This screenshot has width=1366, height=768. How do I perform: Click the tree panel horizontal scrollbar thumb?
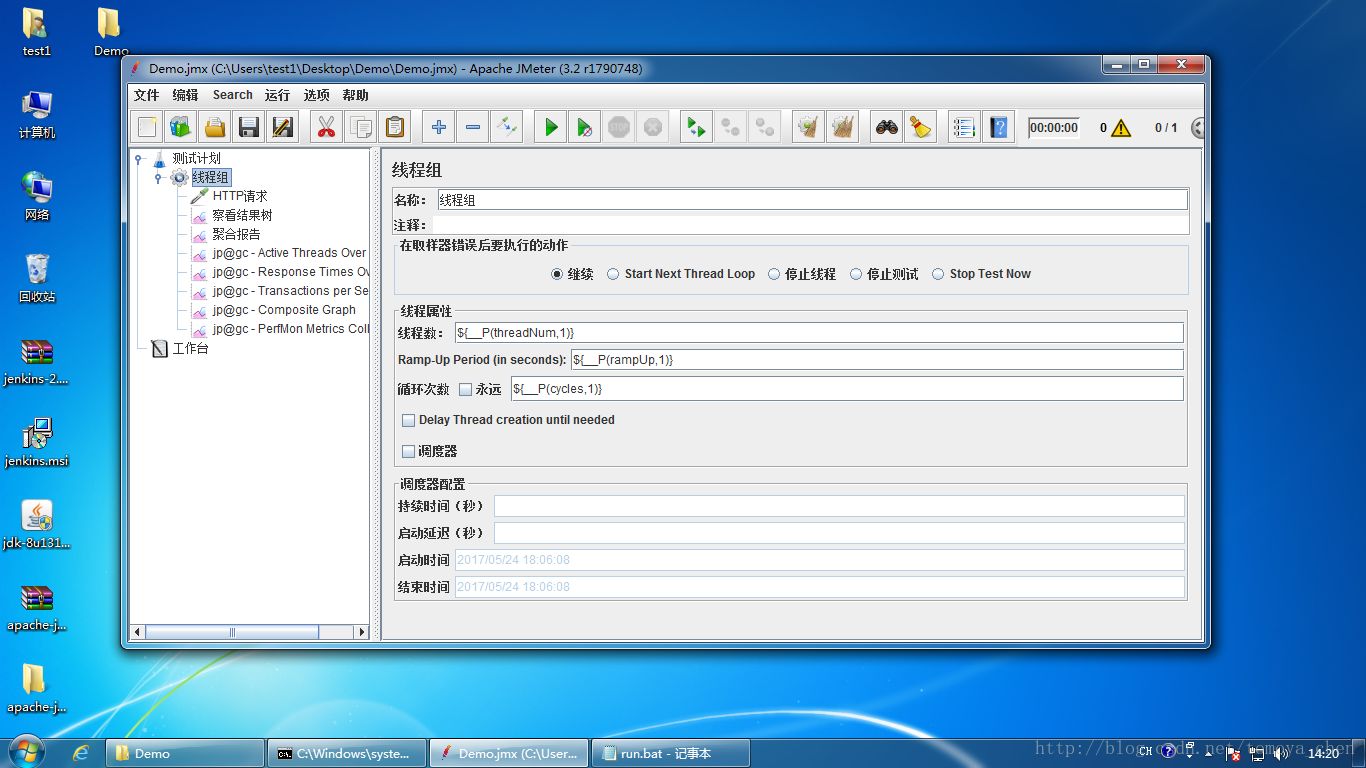point(231,632)
